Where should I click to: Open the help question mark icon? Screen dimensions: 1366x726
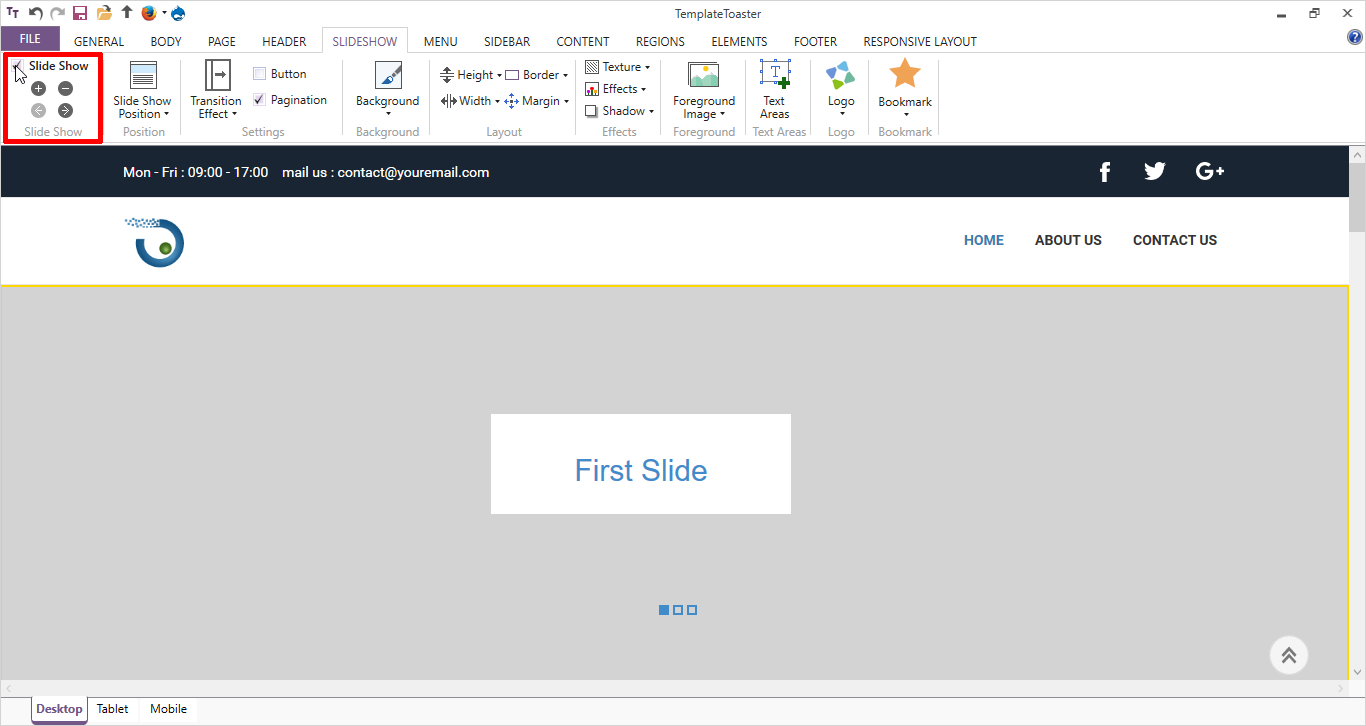1355,38
